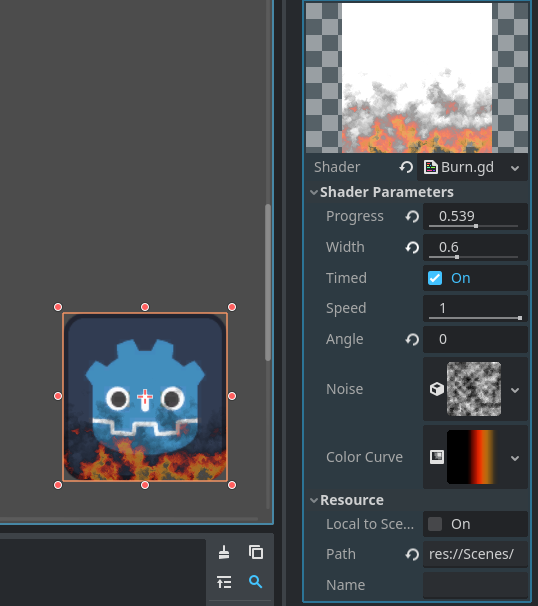This screenshot has height=606, width=538.
Task: Click the Shader property label
Action: coord(337,167)
